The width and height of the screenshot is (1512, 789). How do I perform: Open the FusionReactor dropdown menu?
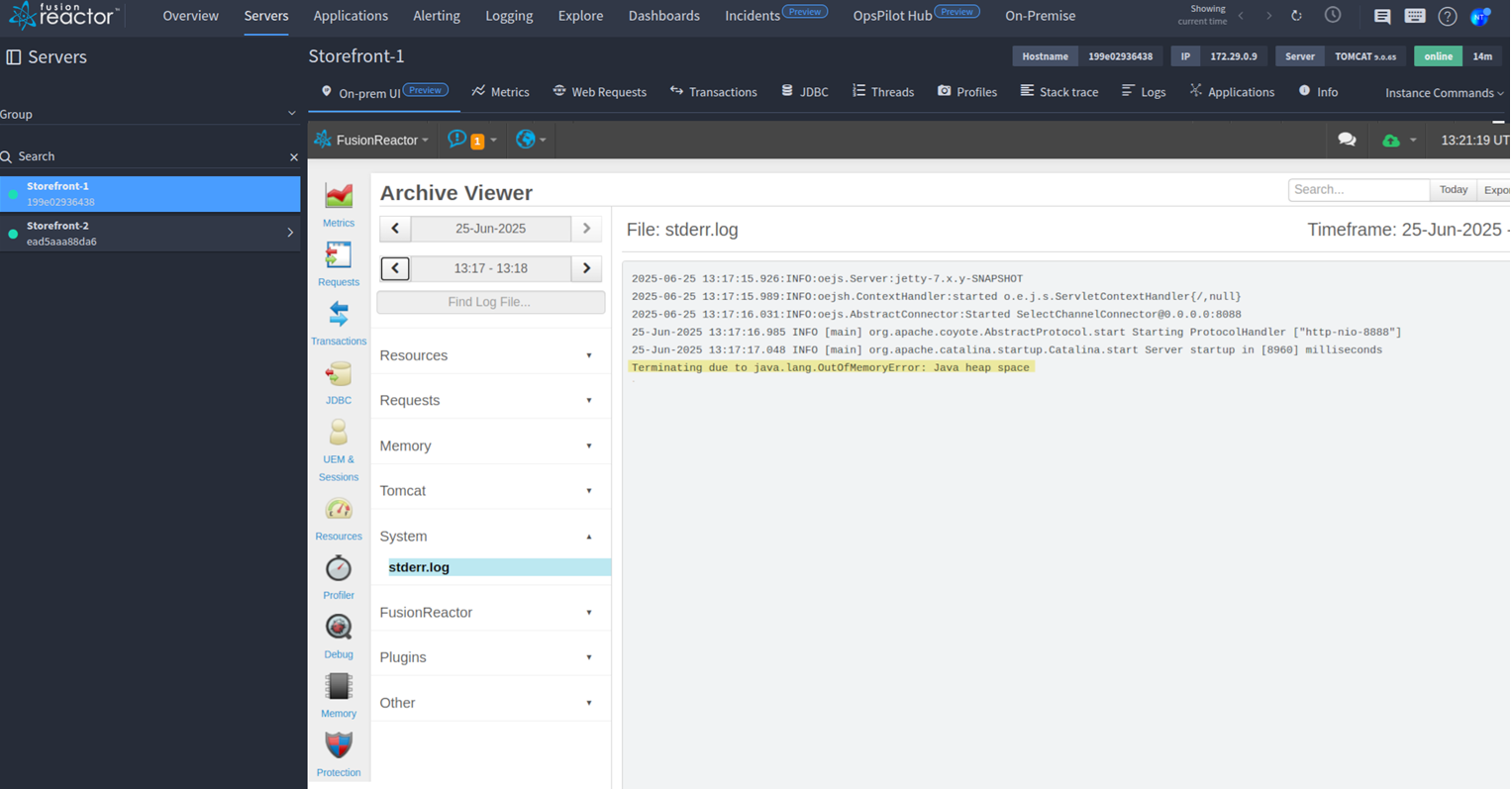pos(372,140)
